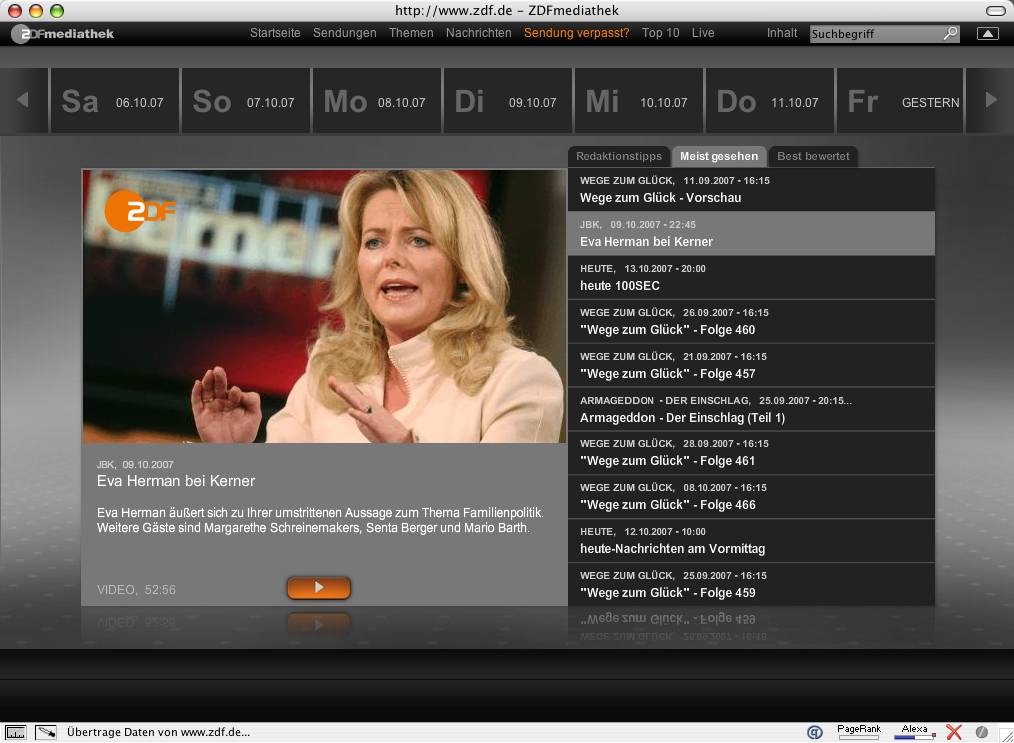Image resolution: width=1014 pixels, height=743 pixels.
Task: Open Wege zum Glück Folge 461
Action: tap(751, 453)
